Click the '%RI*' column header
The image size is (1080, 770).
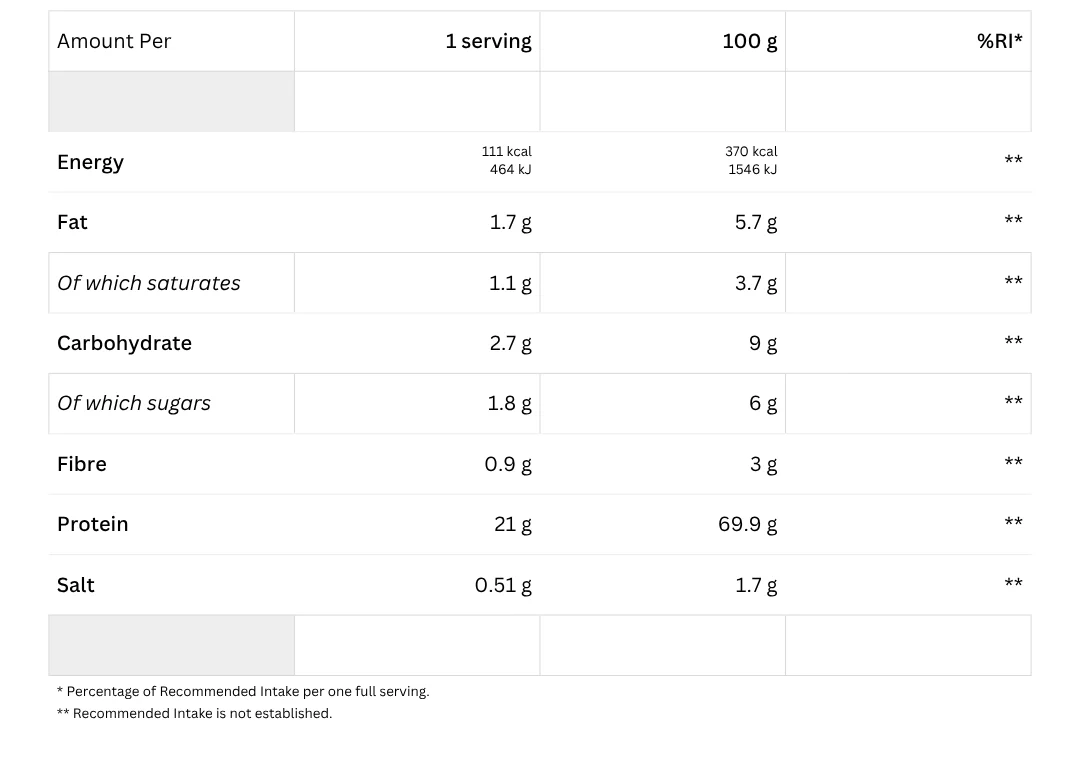coord(999,41)
